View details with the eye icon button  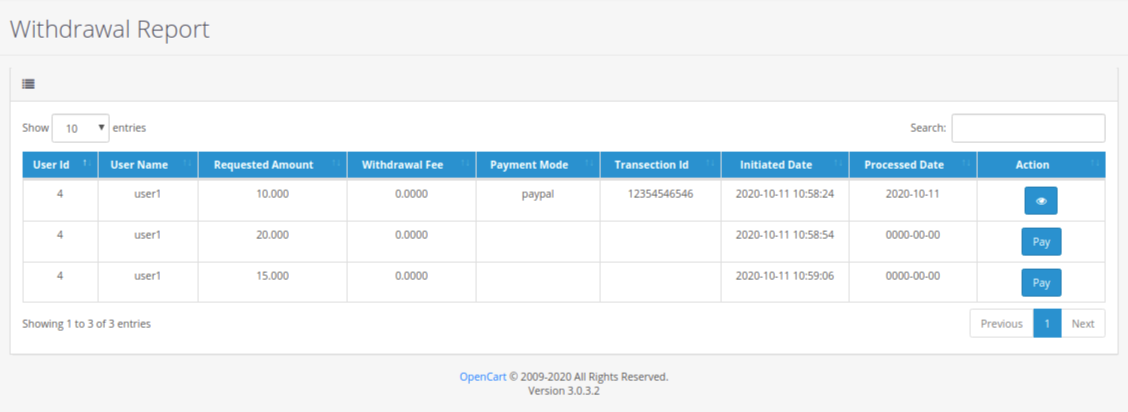click(x=1040, y=201)
